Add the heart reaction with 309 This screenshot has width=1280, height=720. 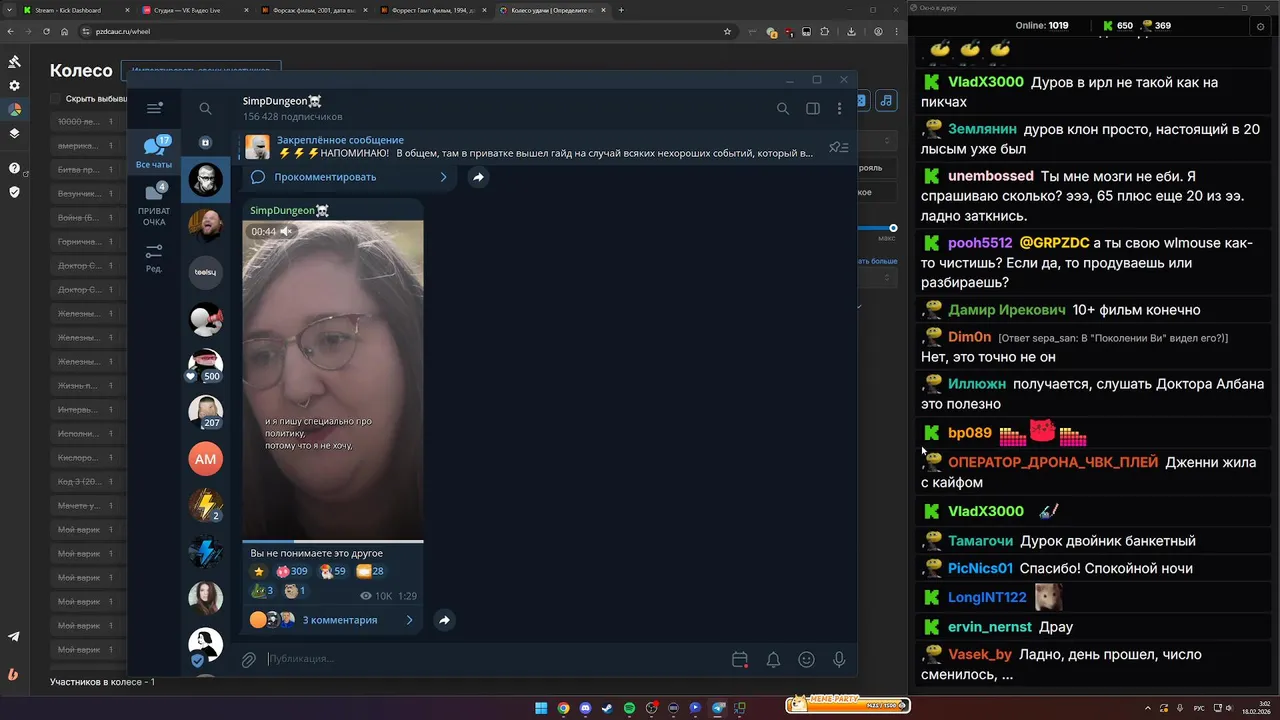(292, 571)
